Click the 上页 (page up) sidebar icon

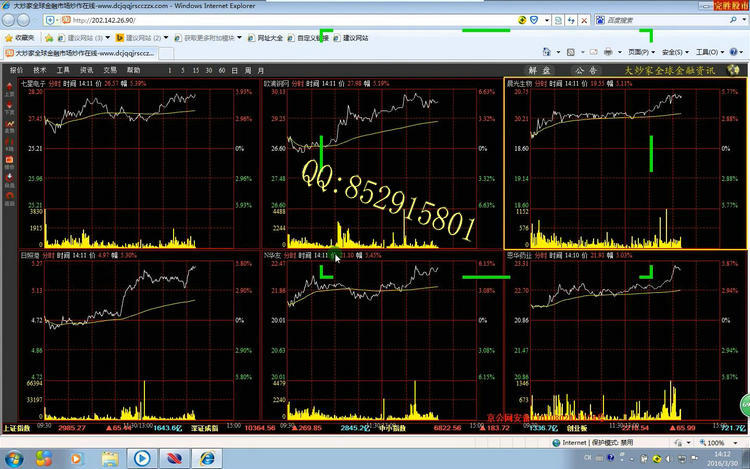click(9, 91)
